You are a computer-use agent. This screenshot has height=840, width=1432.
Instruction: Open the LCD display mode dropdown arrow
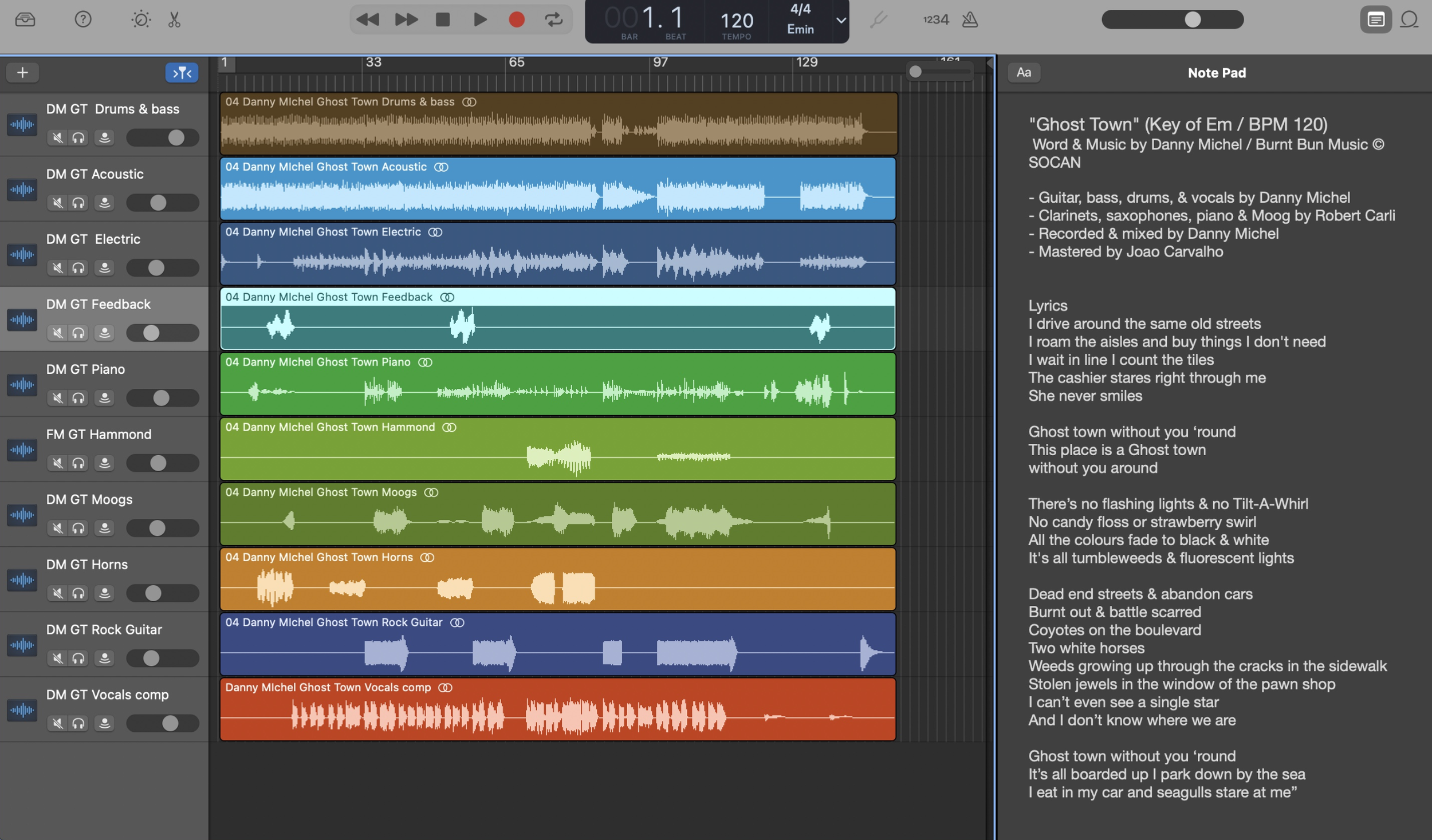point(840,21)
